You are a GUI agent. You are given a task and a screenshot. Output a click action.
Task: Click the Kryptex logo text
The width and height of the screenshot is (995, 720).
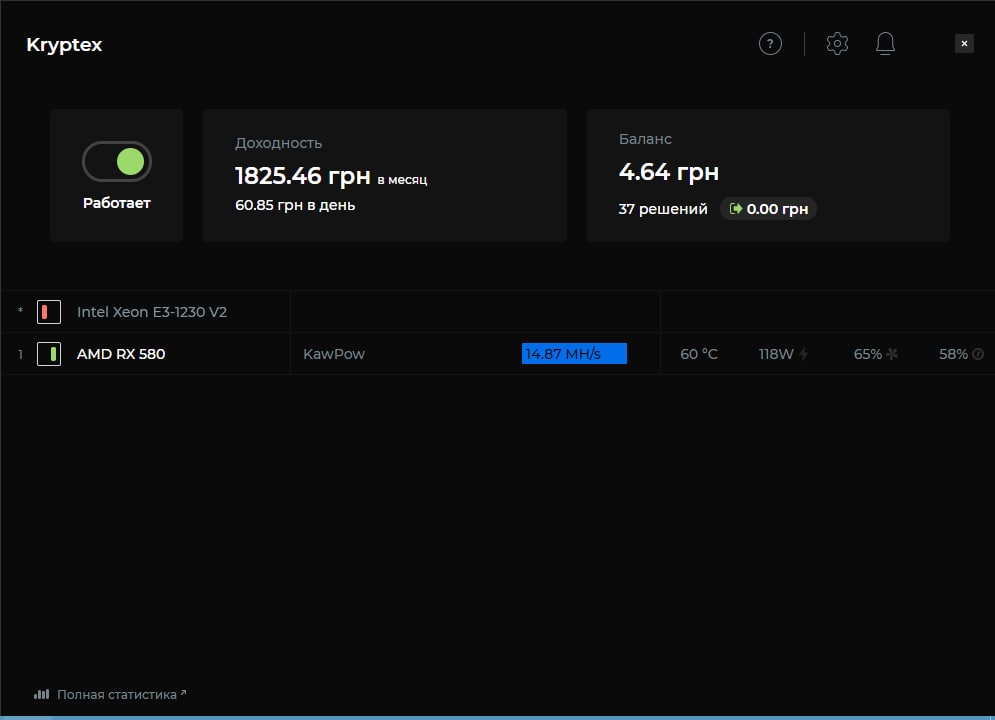point(64,45)
